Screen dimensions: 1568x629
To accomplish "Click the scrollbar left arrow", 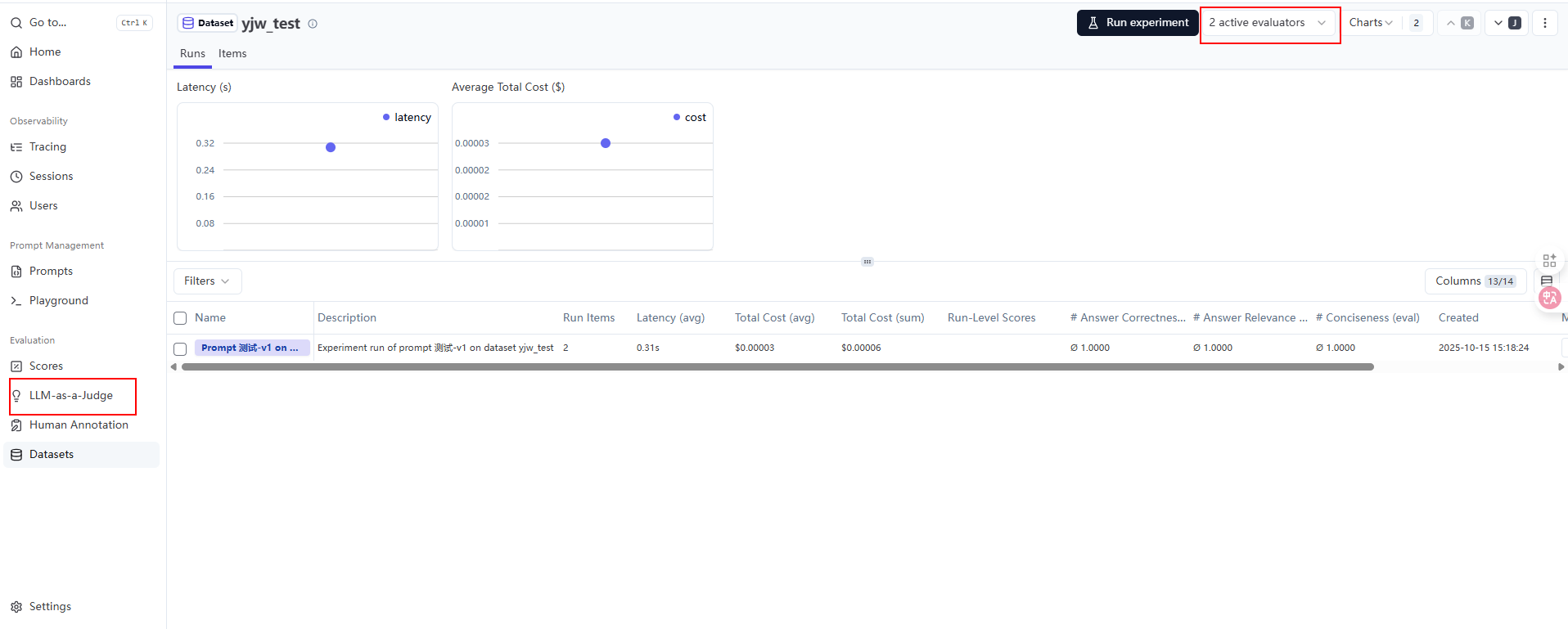I will [x=173, y=367].
